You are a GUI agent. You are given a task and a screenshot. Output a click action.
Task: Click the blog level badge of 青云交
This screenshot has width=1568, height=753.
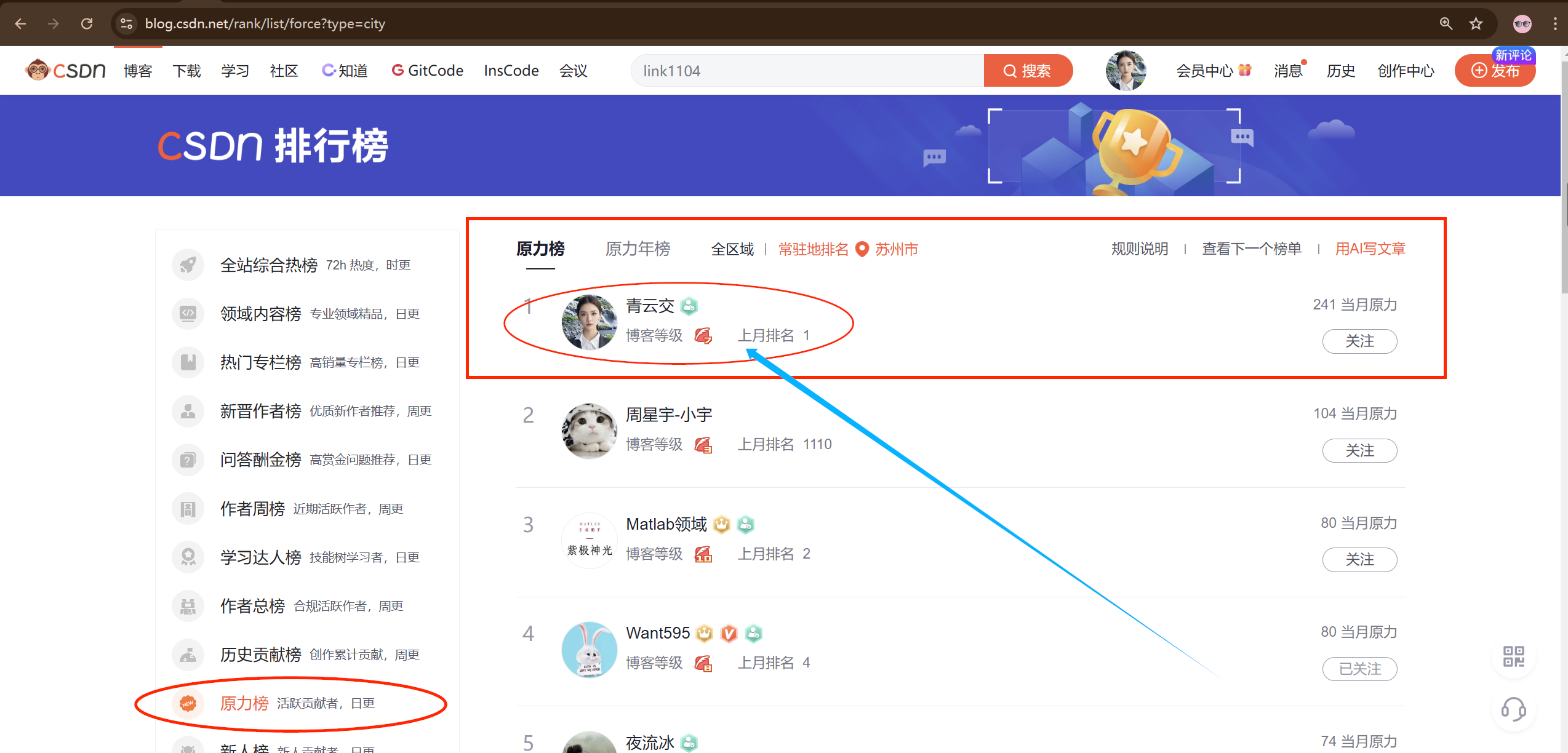(703, 335)
